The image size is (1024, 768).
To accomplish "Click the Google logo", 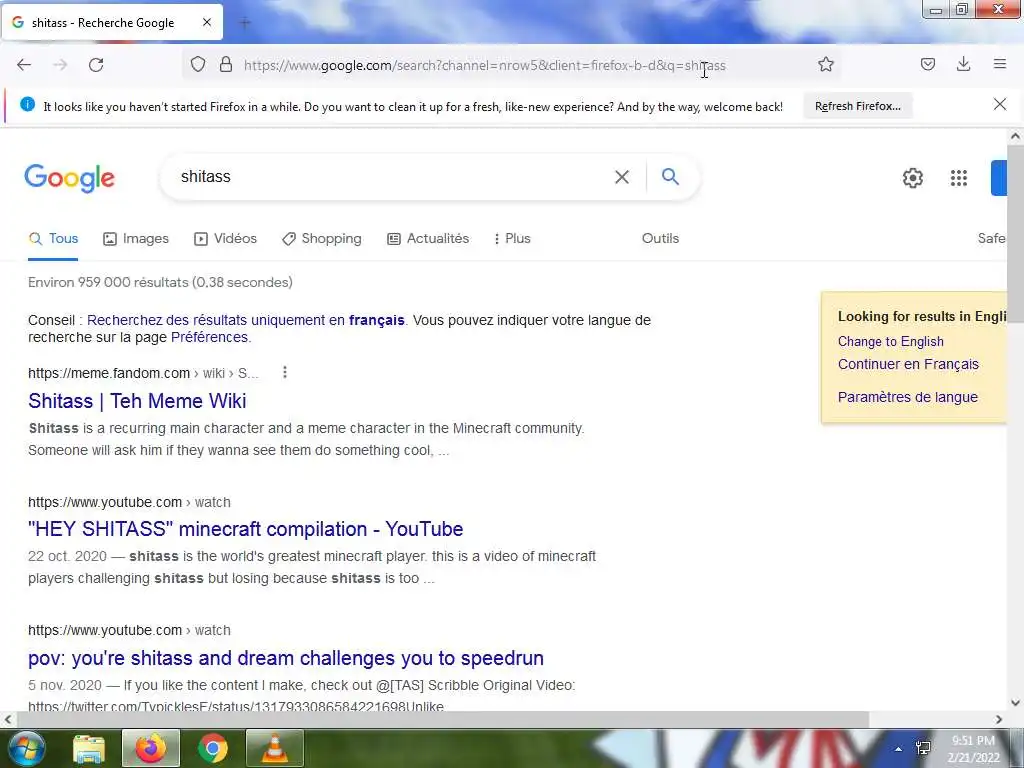I will (x=69, y=178).
